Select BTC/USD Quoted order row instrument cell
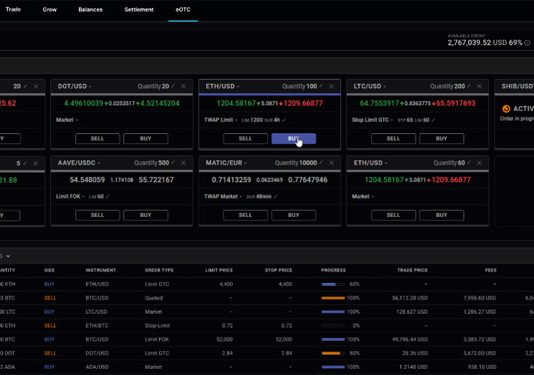This screenshot has height=375, width=534. 97,298
